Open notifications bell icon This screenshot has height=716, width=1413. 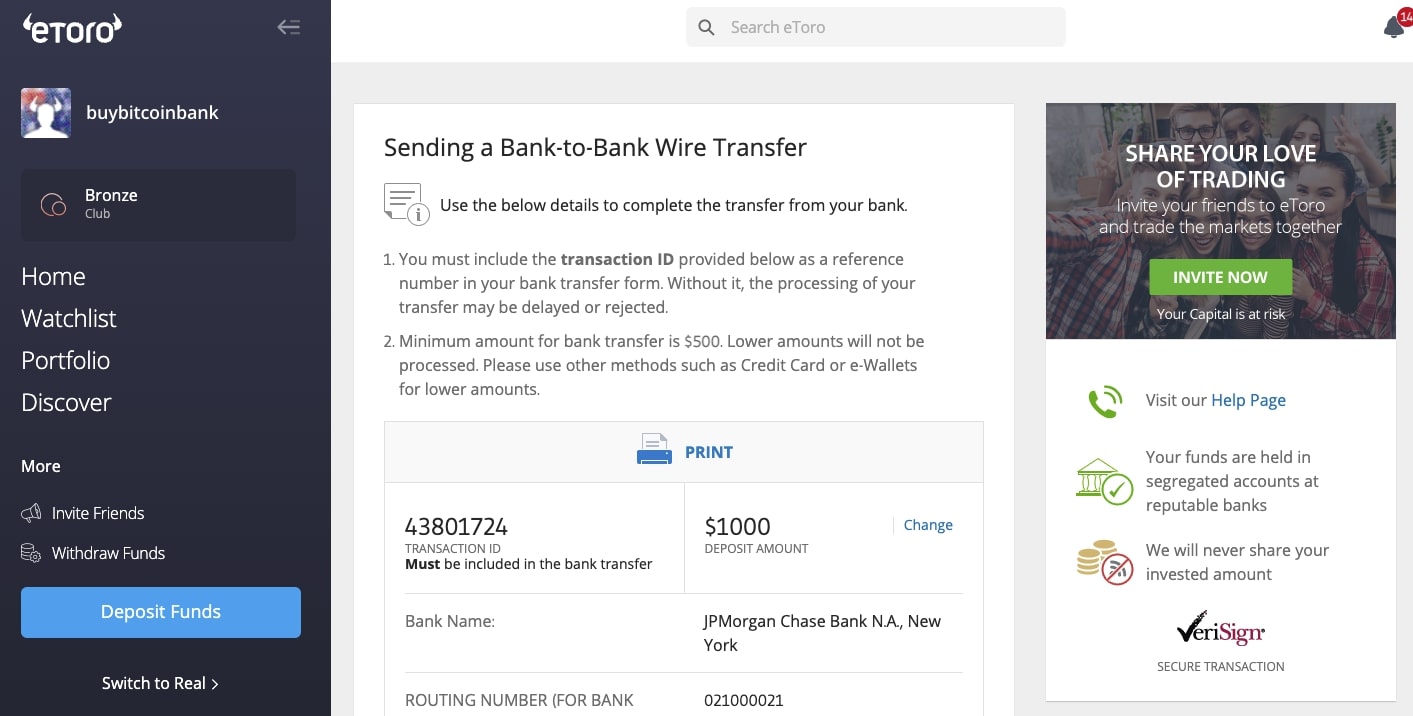click(1394, 28)
